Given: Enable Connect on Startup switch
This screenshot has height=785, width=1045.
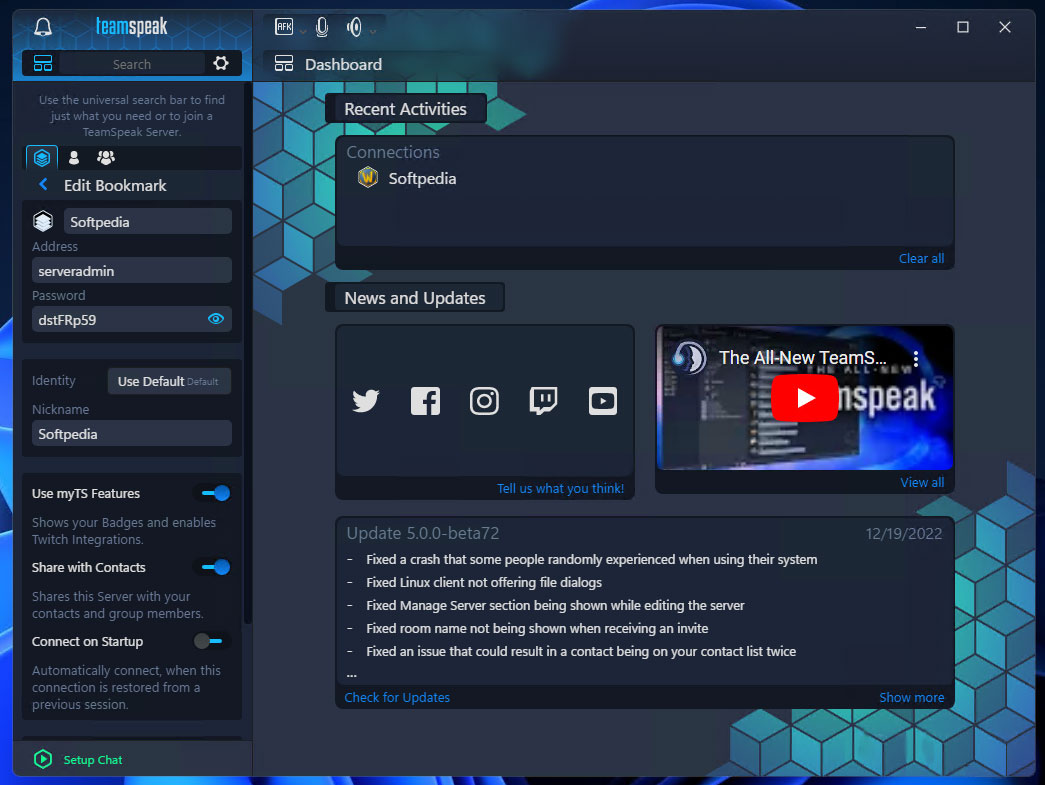Looking at the screenshot, I should 208,641.
